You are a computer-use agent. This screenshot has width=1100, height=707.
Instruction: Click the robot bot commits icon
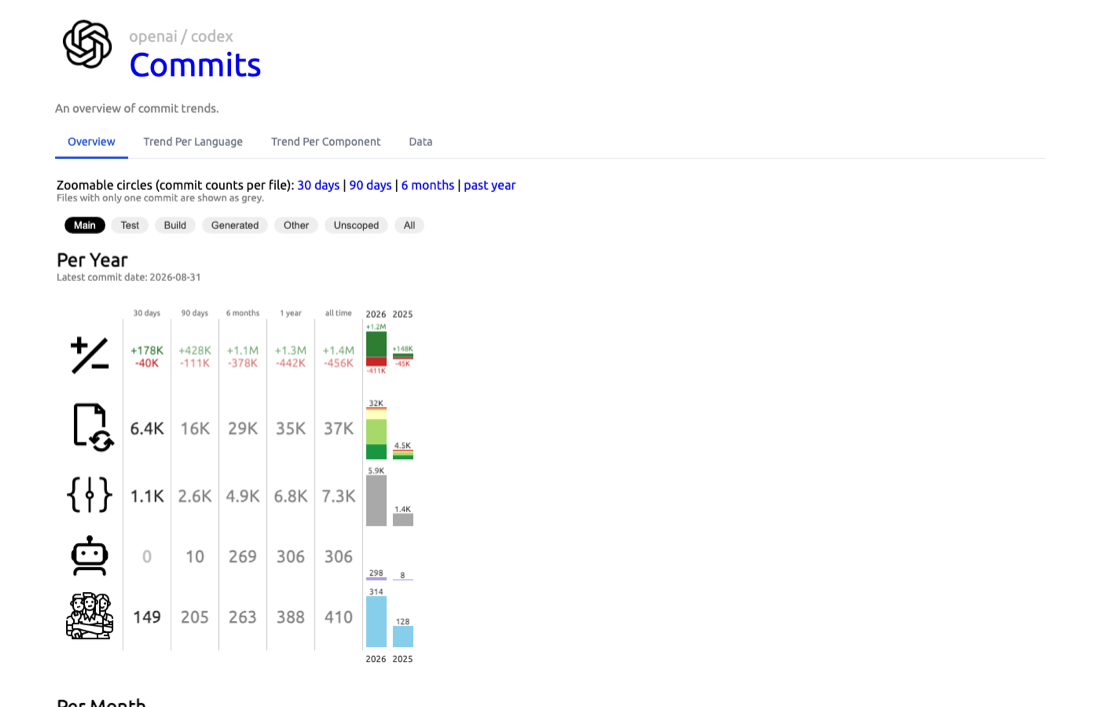[89, 556]
